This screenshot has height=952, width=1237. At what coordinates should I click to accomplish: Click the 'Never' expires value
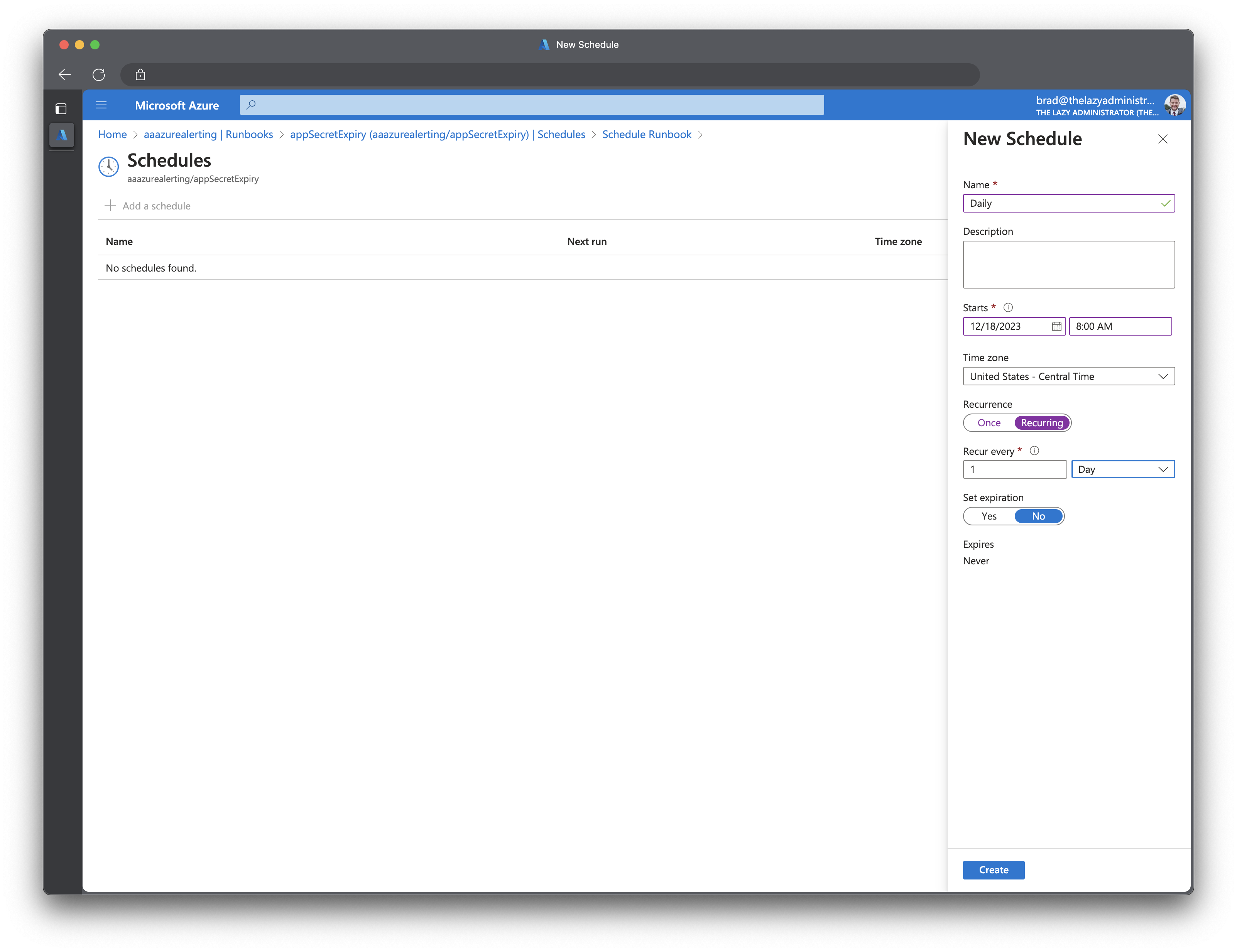pyautogui.click(x=976, y=560)
